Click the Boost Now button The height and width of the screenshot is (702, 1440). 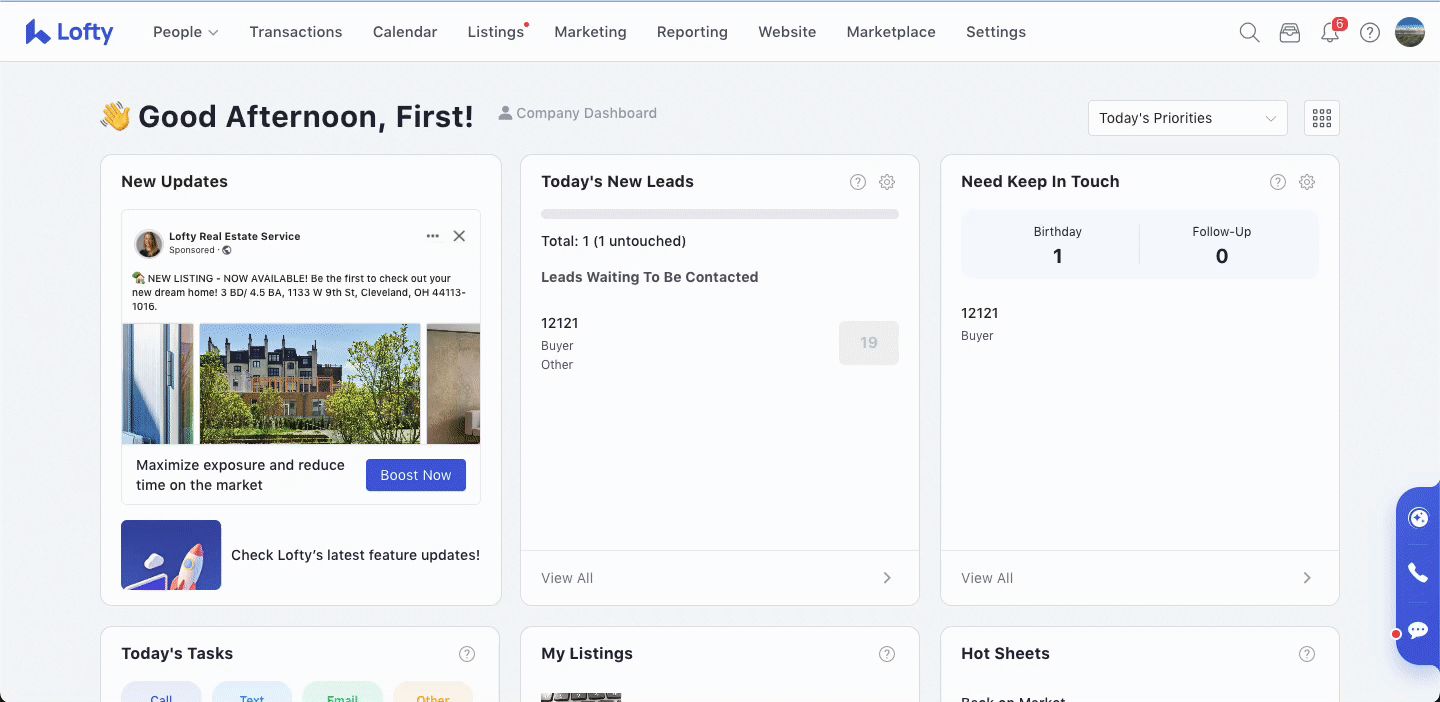tap(416, 475)
